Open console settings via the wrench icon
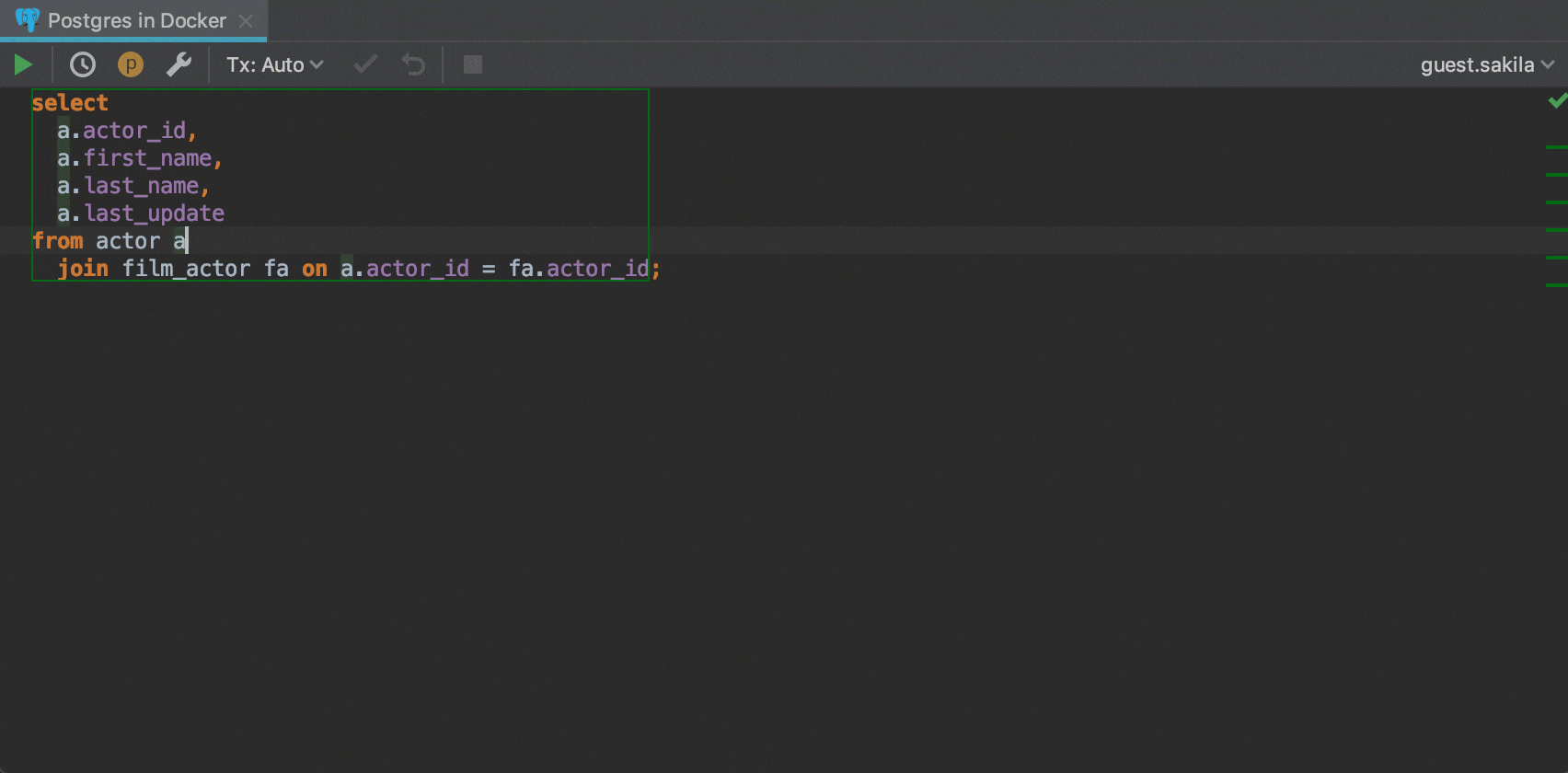Screen dimensions: 1568x773 click(179, 64)
